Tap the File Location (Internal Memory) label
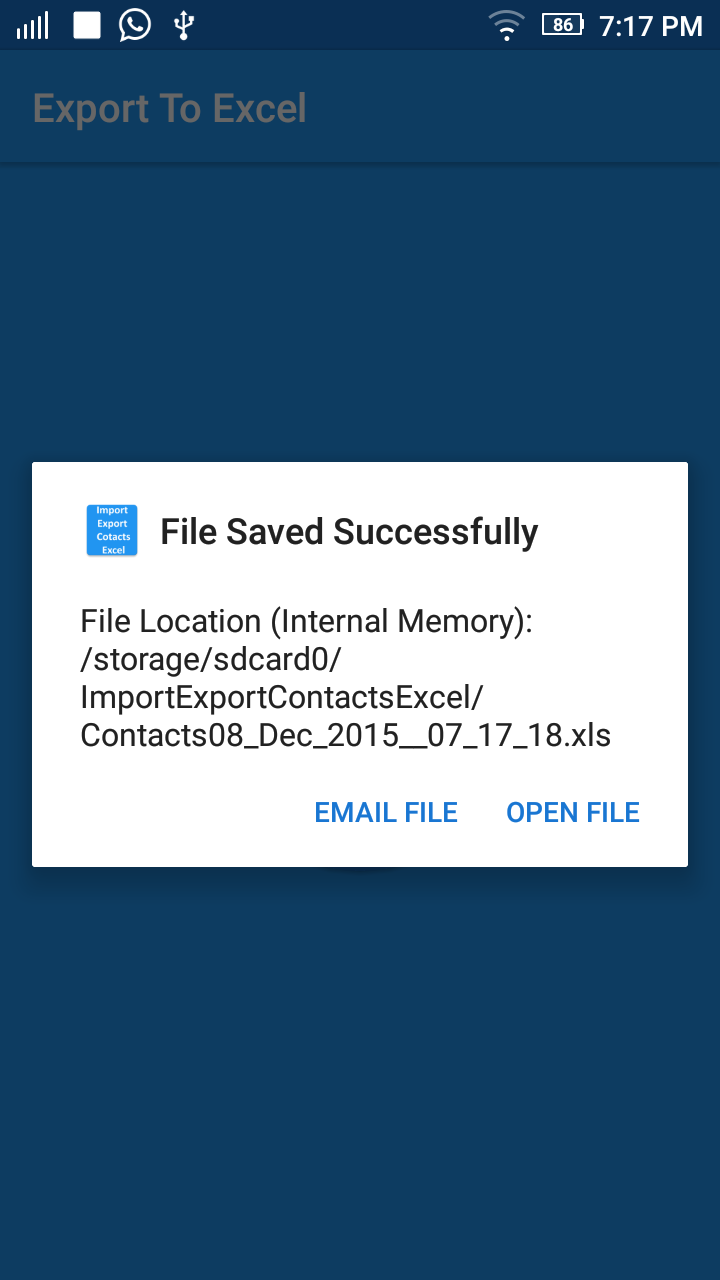 click(x=306, y=621)
